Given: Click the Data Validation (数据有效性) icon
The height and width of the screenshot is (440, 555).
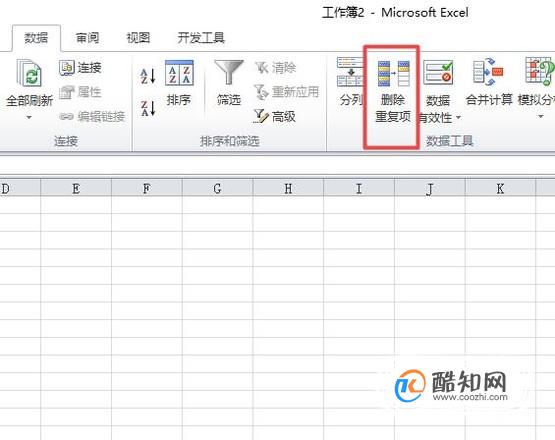Looking at the screenshot, I should [438, 73].
